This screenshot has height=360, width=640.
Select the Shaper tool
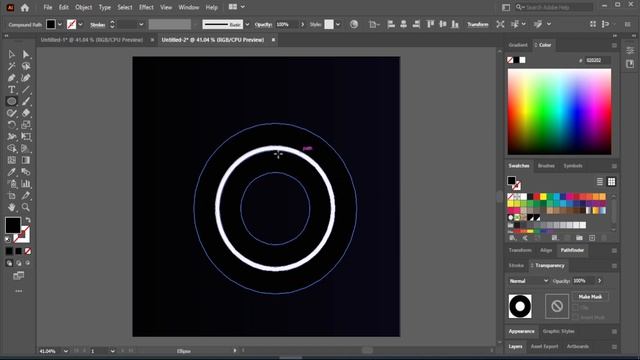11,113
